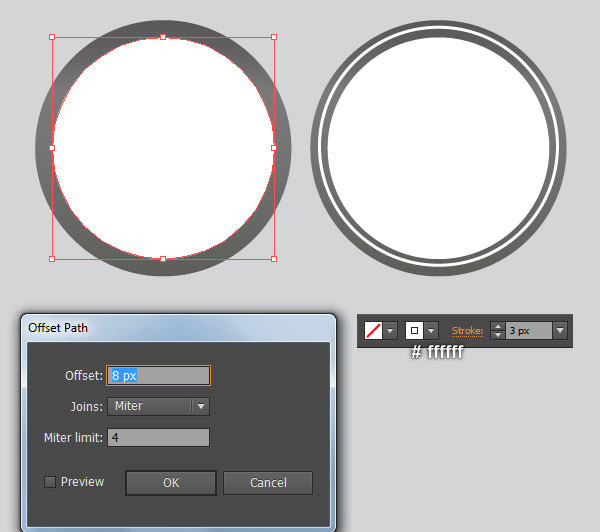Click the top-right bounding box handle
600x532 pixels.
[x=274, y=37]
